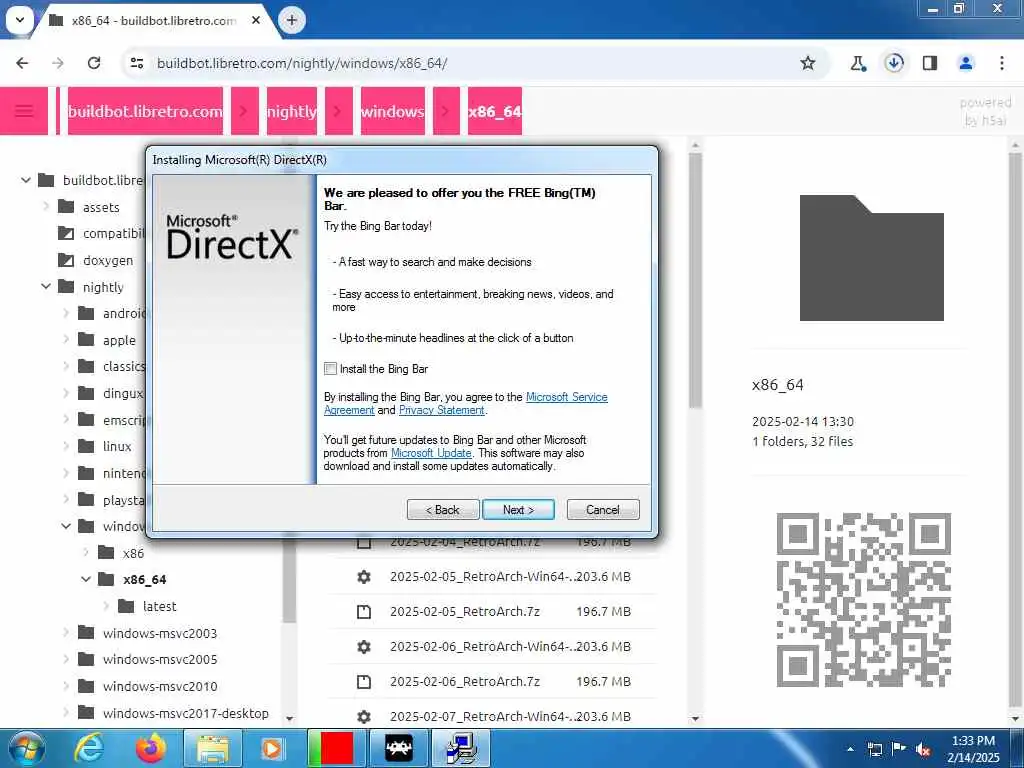
Task: Tick the Install the Bing Bar checkbox
Action: pyautogui.click(x=330, y=369)
